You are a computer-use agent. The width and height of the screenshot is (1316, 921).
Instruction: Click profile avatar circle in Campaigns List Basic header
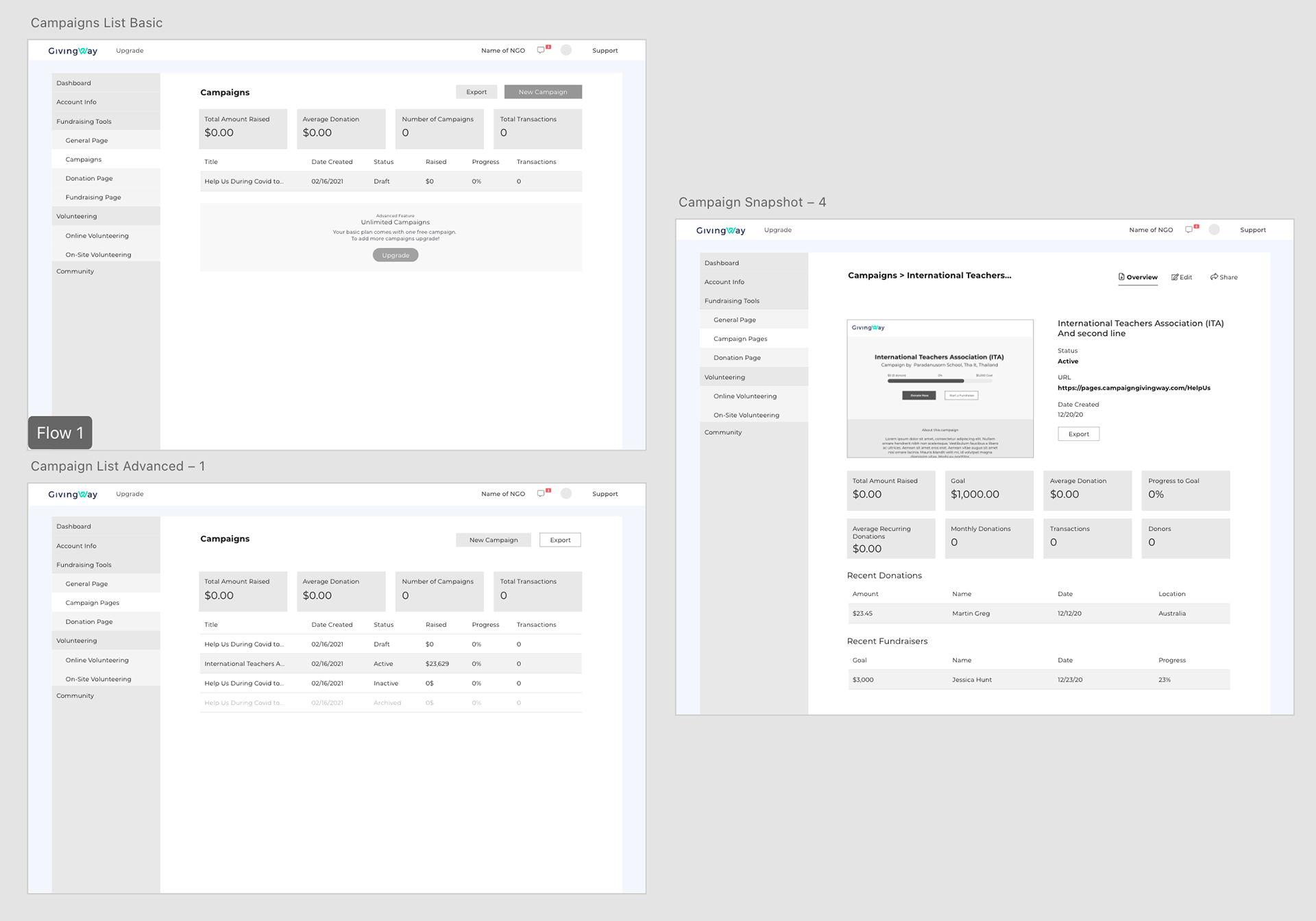pos(566,50)
